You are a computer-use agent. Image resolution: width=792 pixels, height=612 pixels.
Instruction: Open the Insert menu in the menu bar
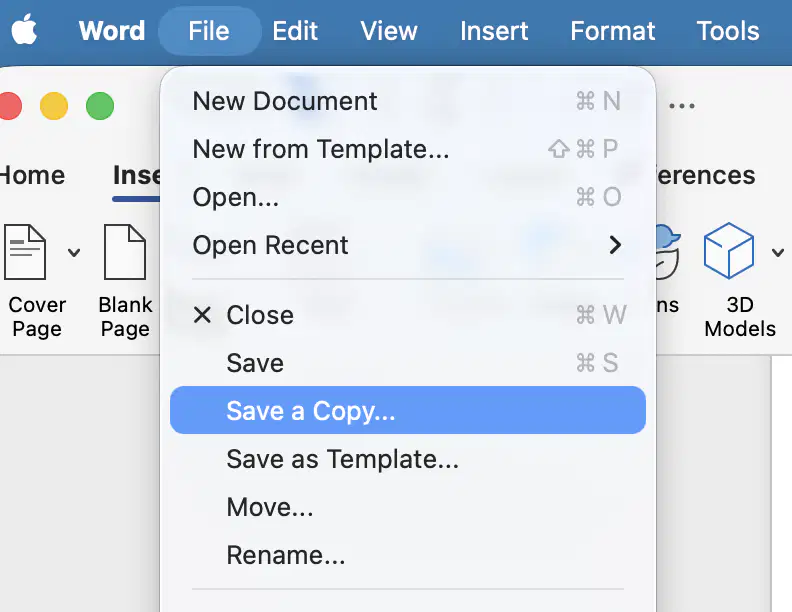(x=493, y=31)
